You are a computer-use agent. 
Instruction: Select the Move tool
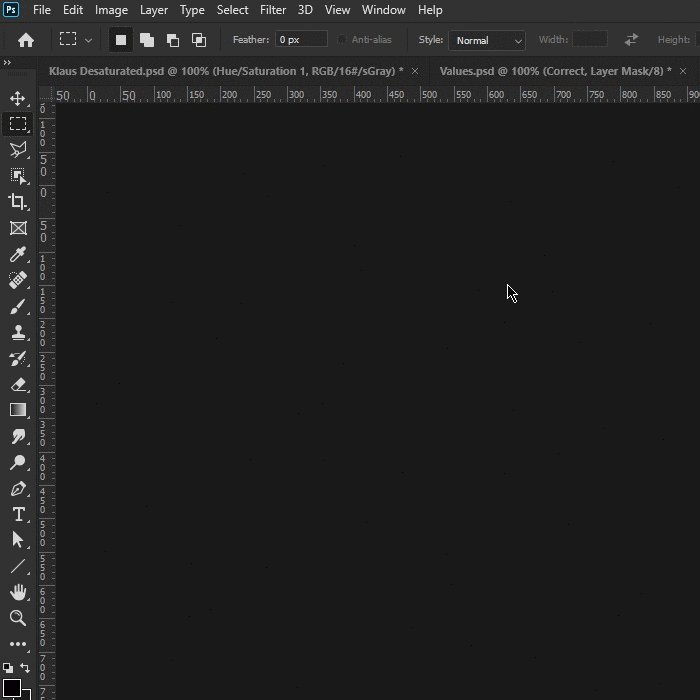18,98
